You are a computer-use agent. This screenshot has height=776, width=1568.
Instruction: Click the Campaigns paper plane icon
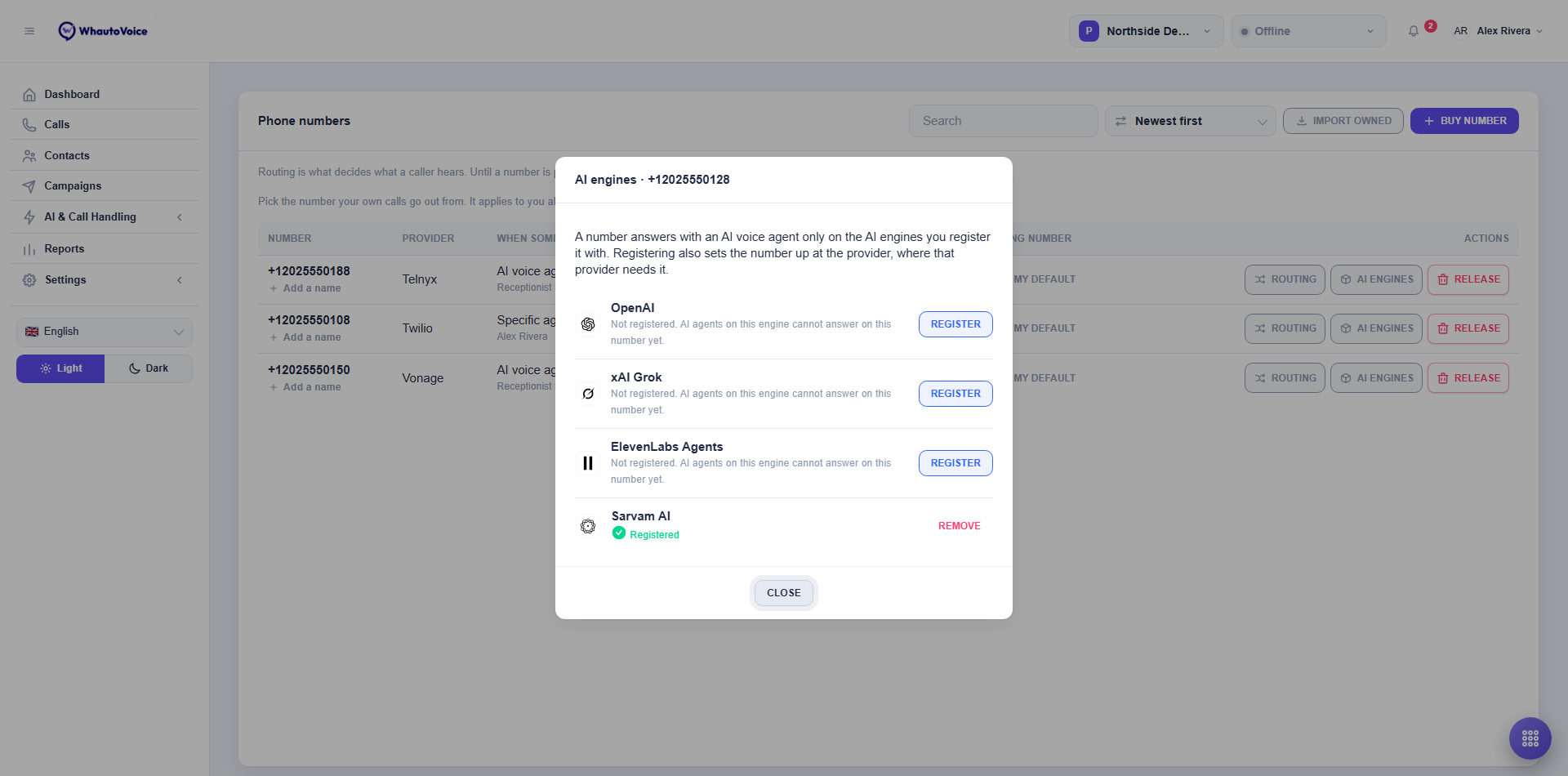point(29,186)
